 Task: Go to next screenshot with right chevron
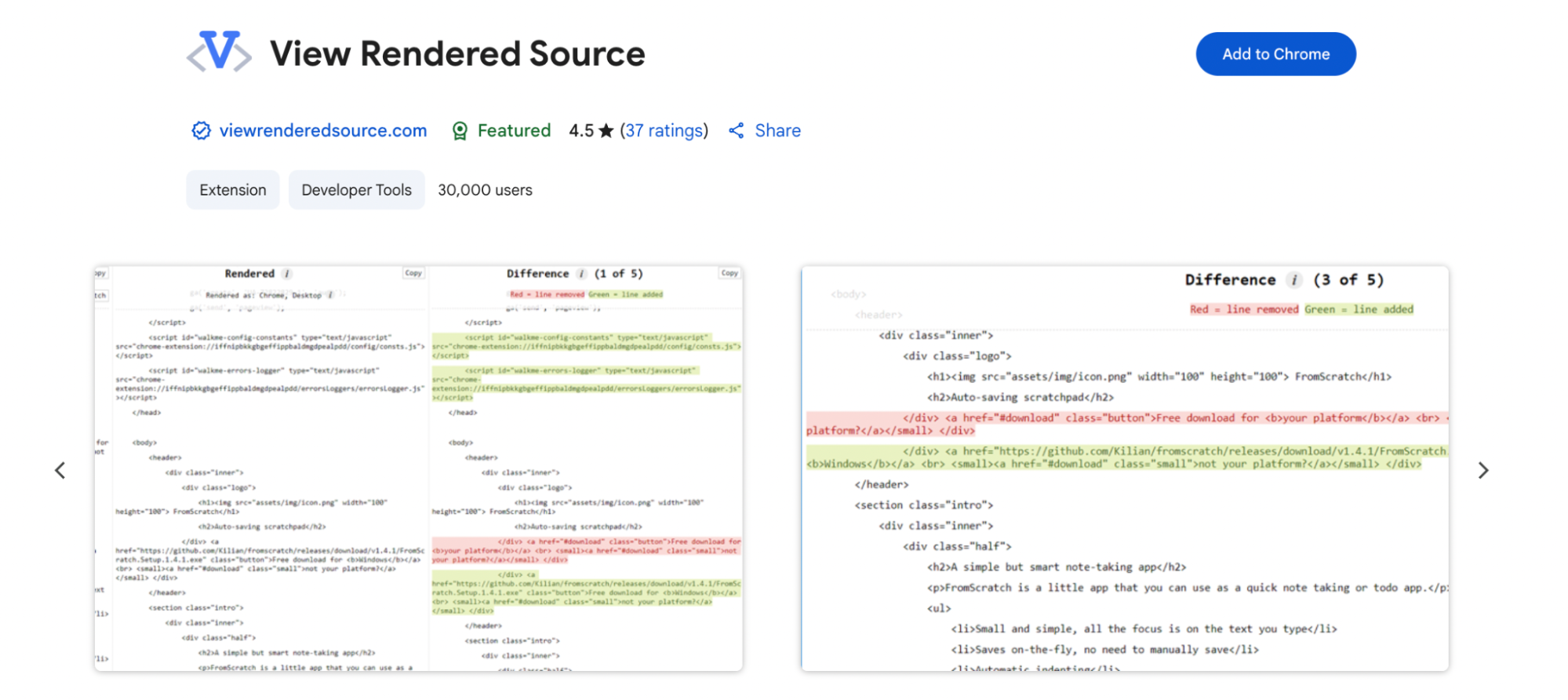(1483, 470)
